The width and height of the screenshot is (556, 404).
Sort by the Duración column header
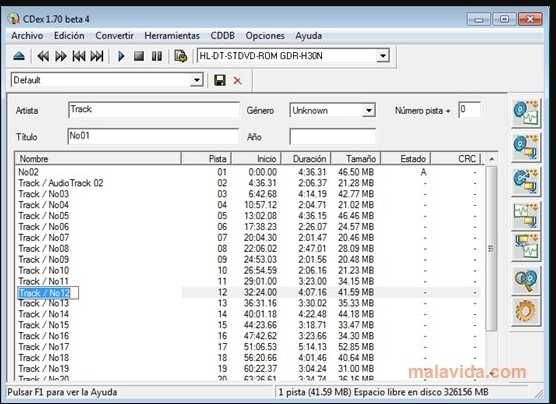tap(306, 159)
